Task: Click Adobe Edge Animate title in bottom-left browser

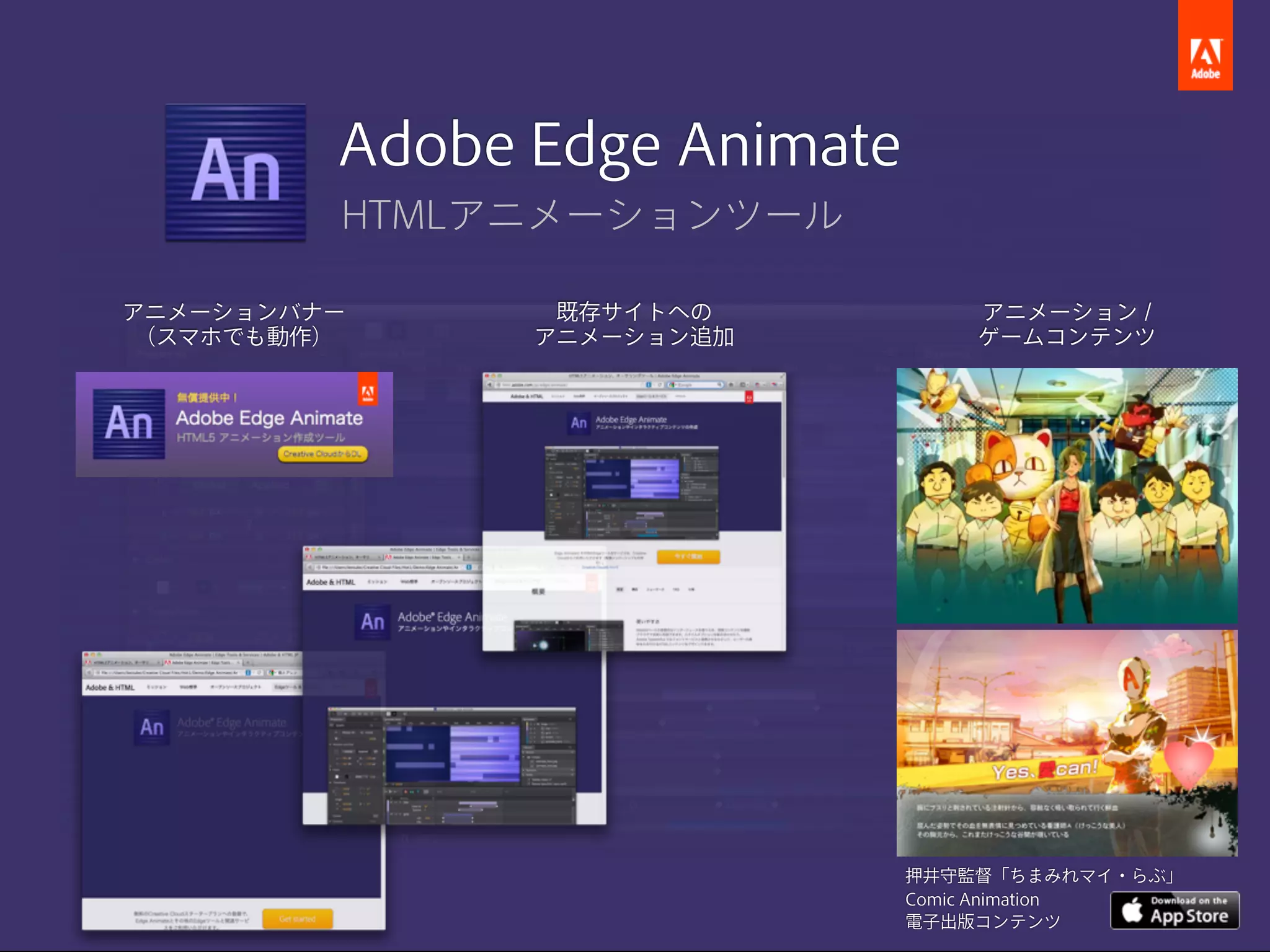Action: 232,723
